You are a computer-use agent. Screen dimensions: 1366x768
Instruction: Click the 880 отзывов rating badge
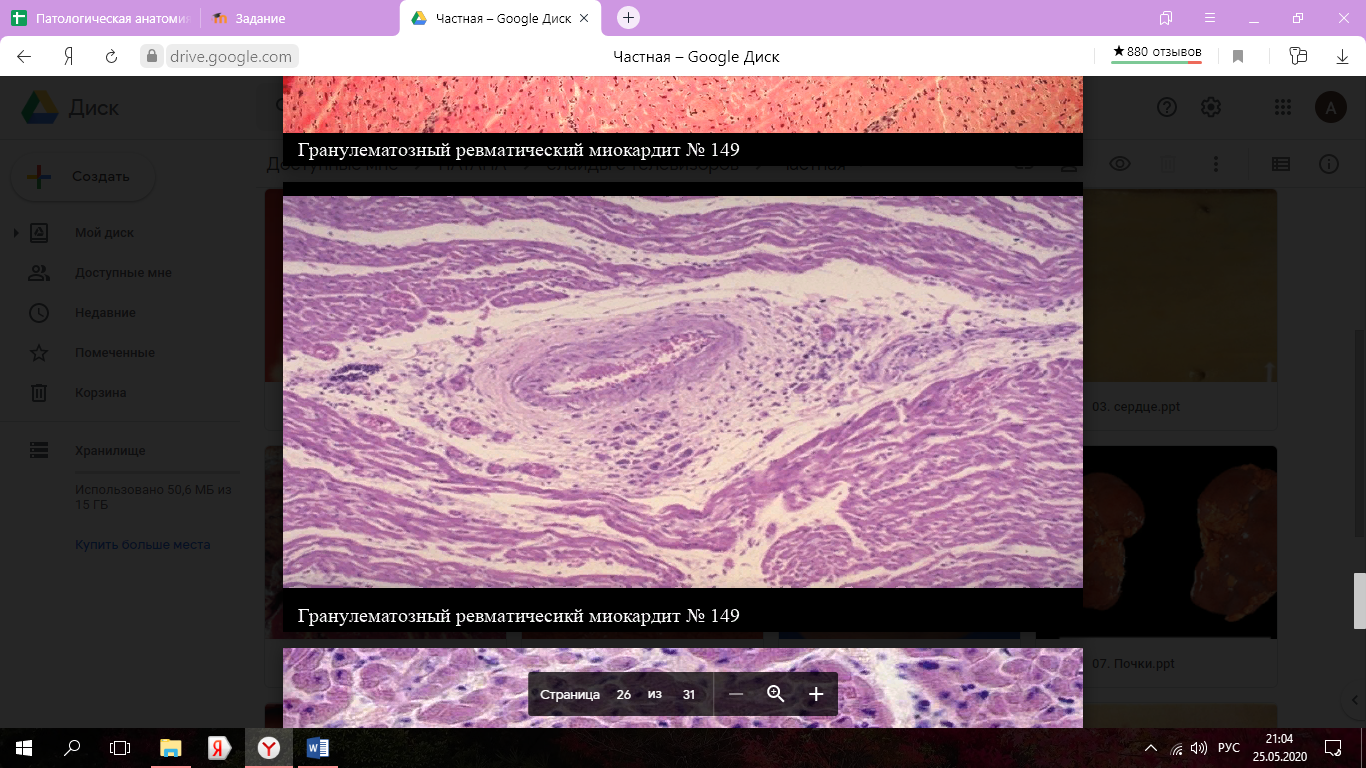[1157, 53]
